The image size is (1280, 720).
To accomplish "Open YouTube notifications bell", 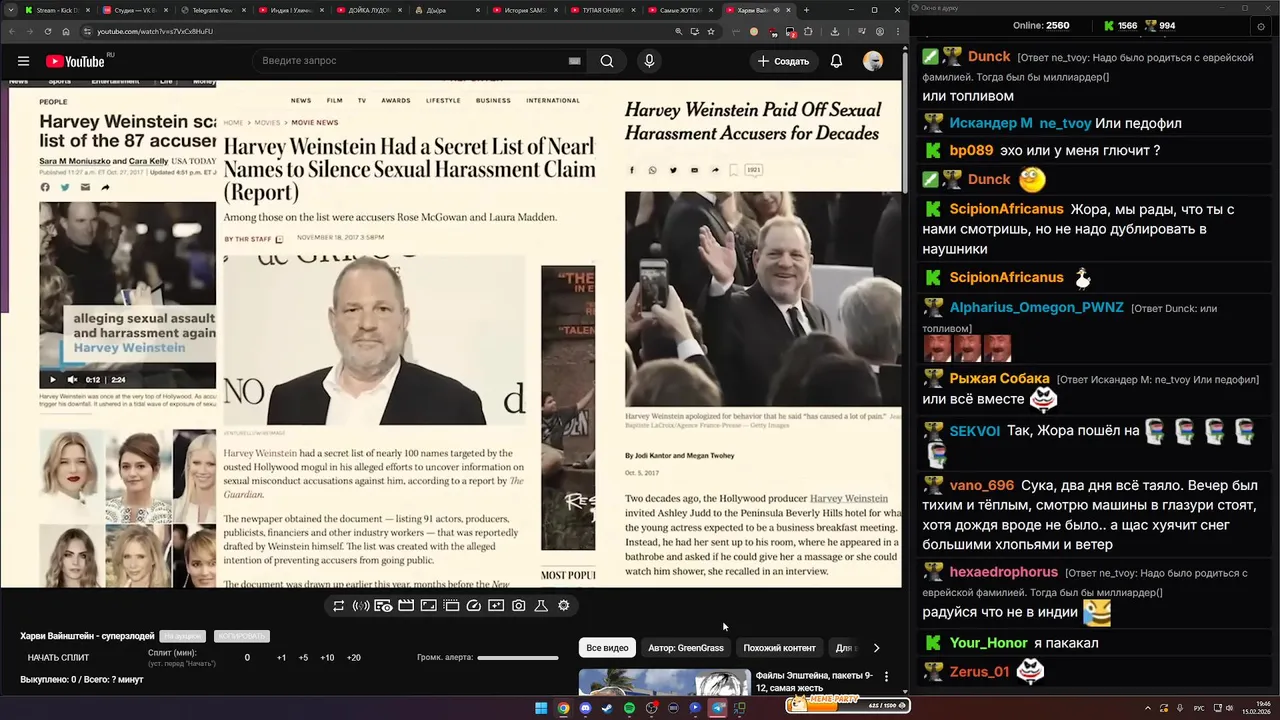I will coord(836,61).
